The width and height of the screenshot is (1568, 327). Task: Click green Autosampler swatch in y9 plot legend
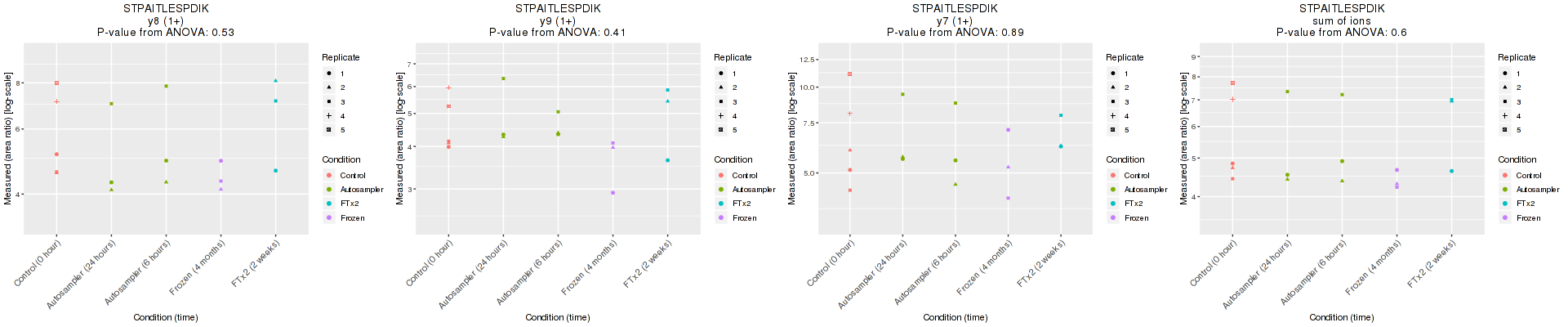tap(721, 190)
